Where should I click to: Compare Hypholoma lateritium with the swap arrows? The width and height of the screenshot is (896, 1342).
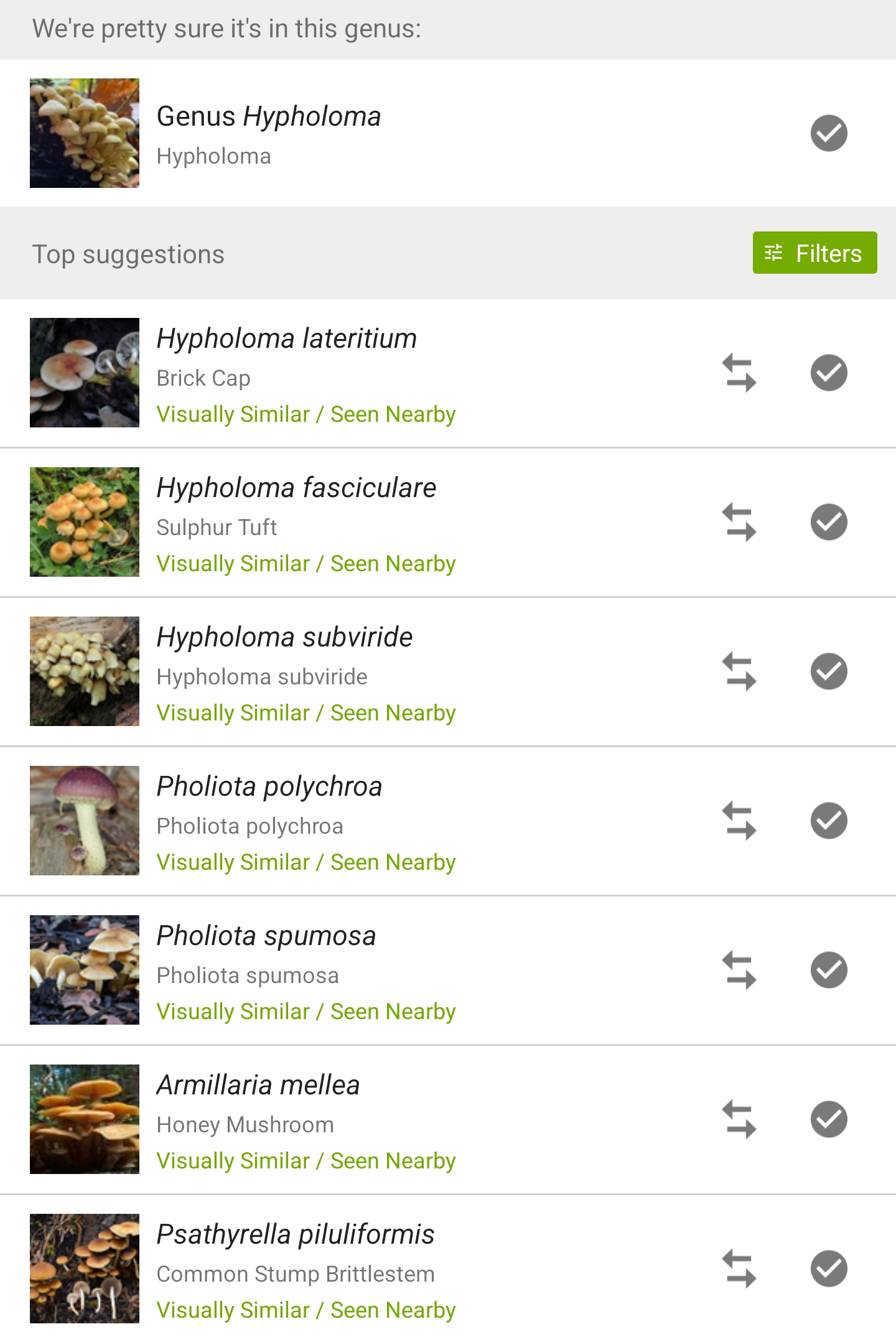739,373
